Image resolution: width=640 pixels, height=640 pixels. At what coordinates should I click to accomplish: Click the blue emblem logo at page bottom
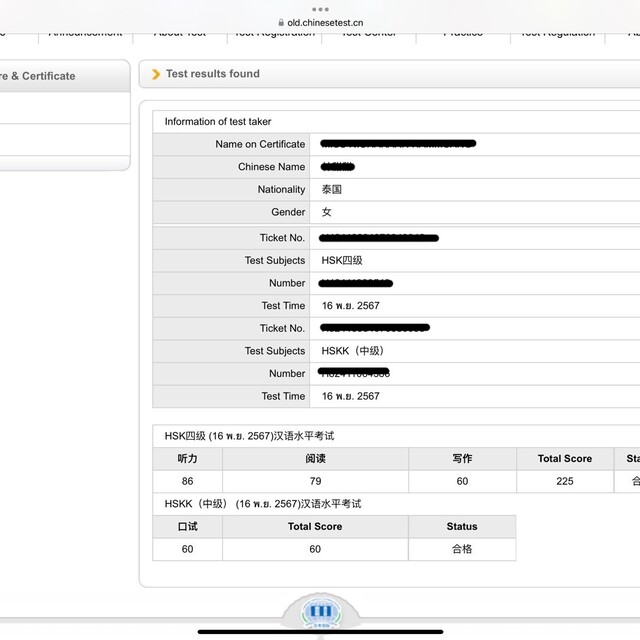point(320,612)
